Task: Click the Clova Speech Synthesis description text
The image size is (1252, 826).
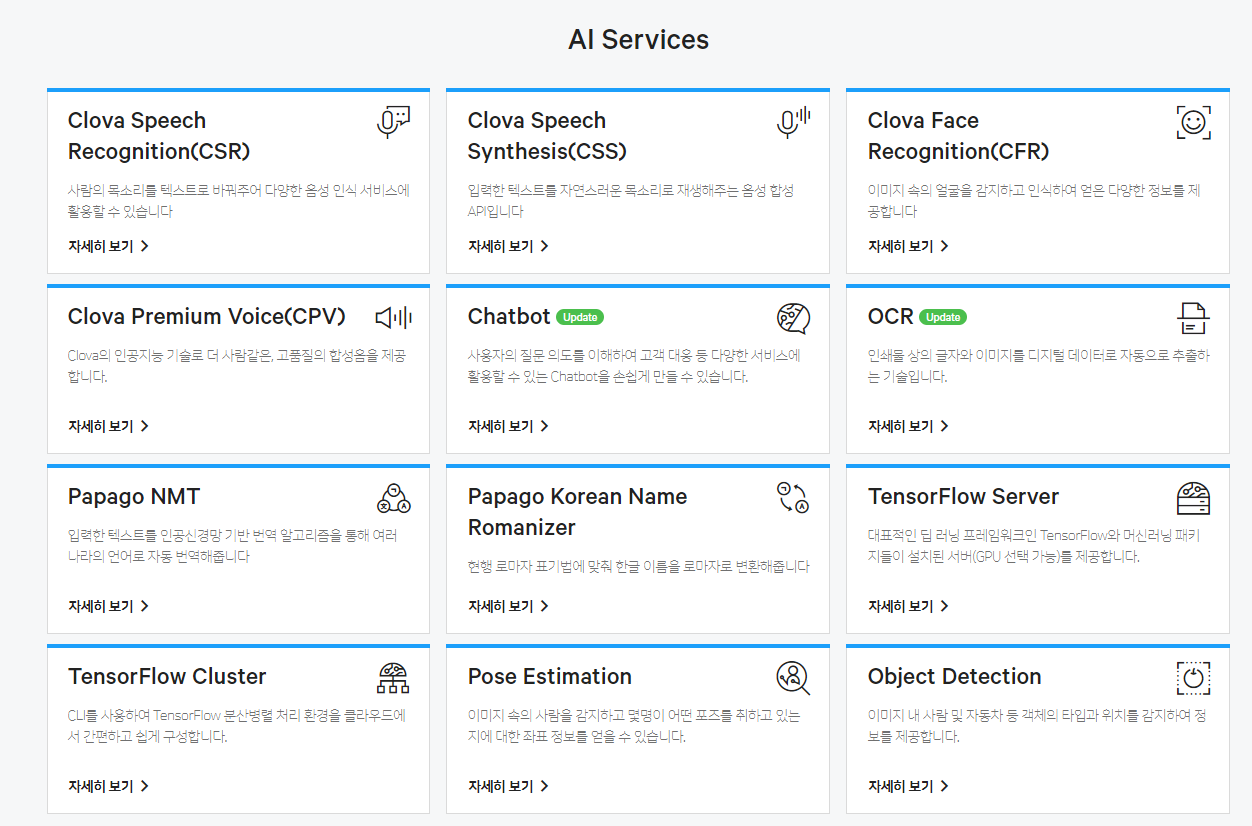Action: (x=631, y=201)
